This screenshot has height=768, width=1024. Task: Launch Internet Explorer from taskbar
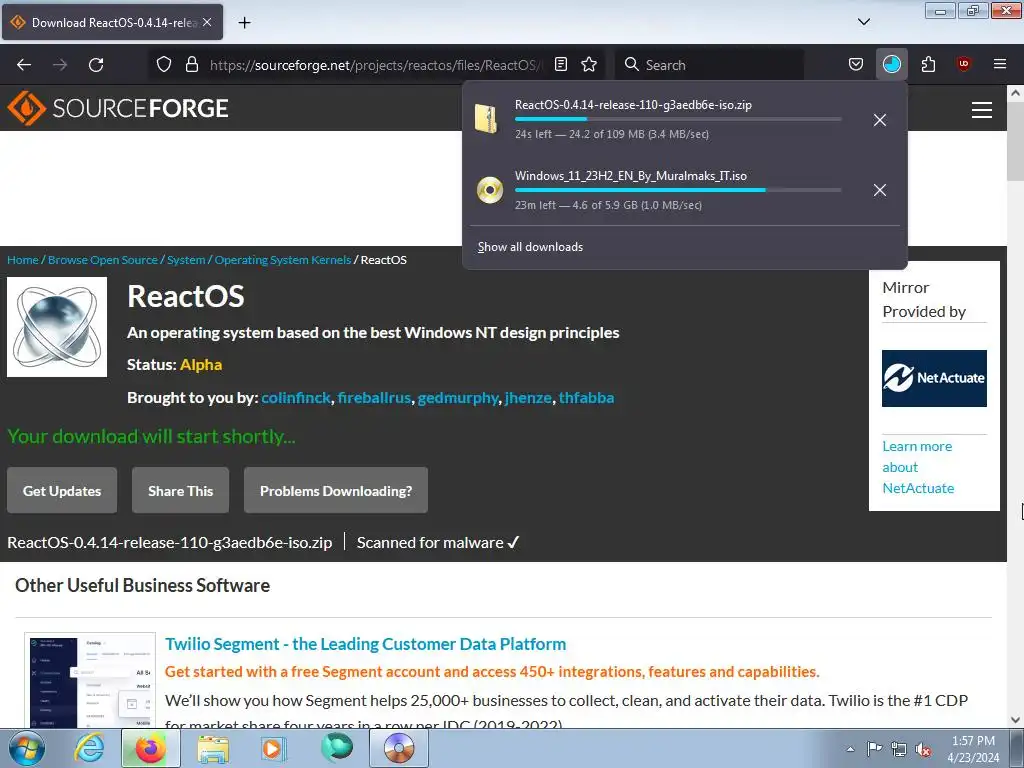(89, 748)
